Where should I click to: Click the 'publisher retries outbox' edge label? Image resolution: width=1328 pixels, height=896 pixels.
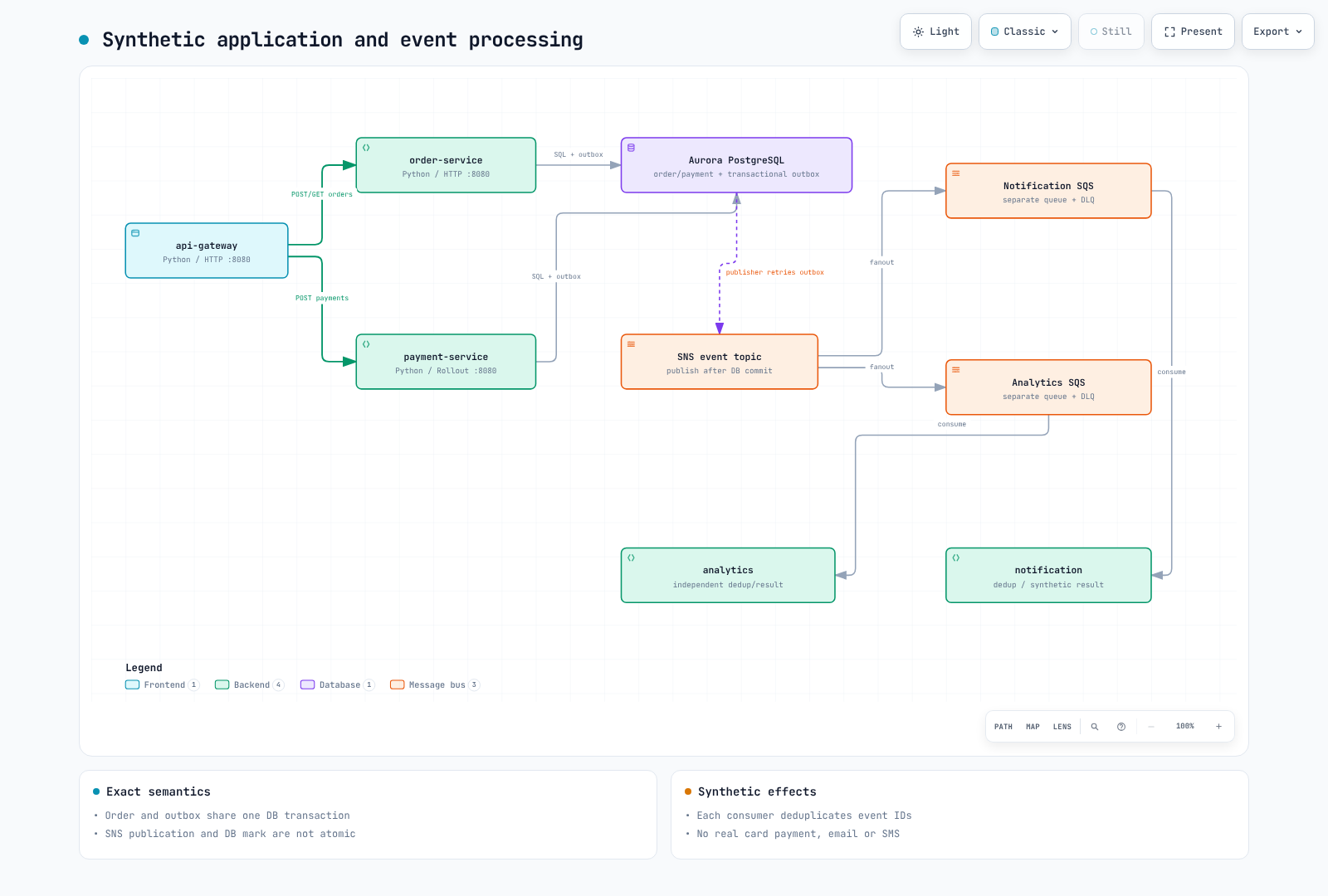(775, 272)
